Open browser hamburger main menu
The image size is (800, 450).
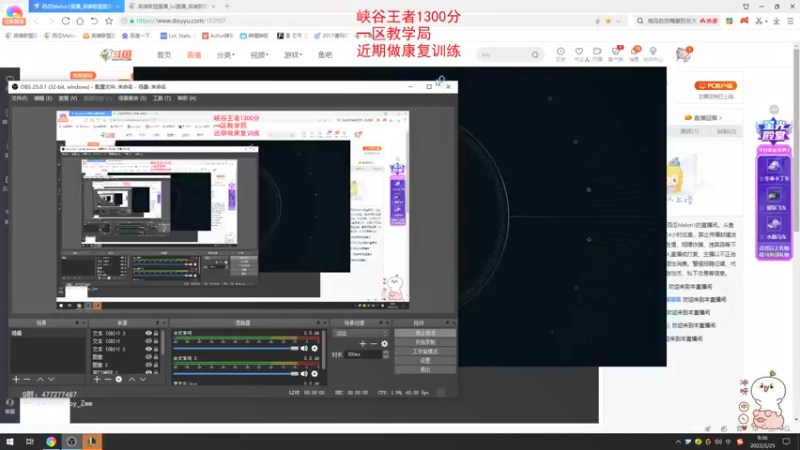pyautogui.click(x=790, y=21)
